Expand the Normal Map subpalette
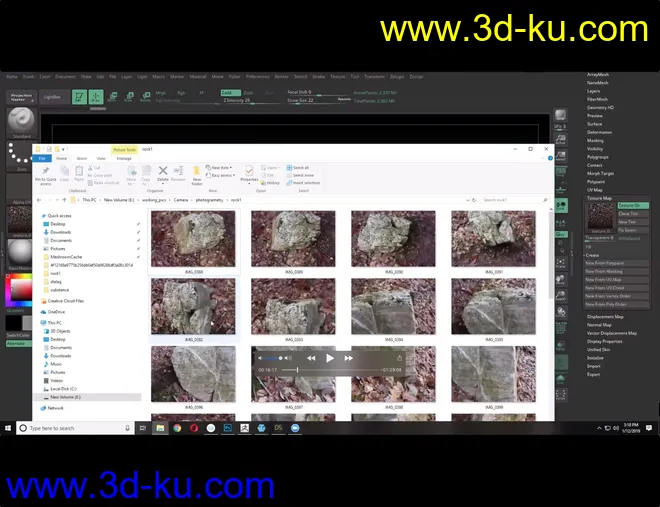 click(x=599, y=325)
